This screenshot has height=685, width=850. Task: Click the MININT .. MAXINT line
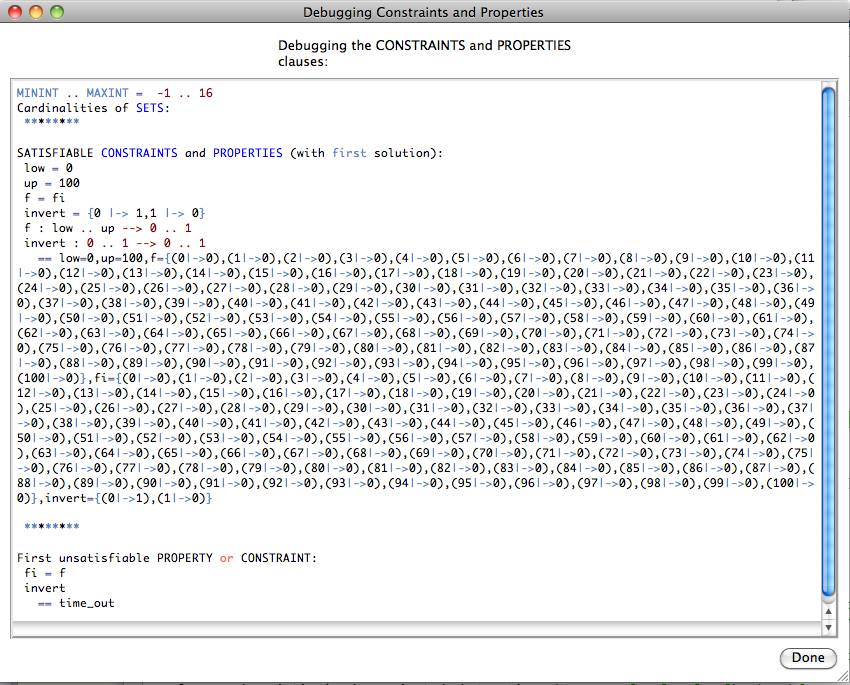pos(114,93)
